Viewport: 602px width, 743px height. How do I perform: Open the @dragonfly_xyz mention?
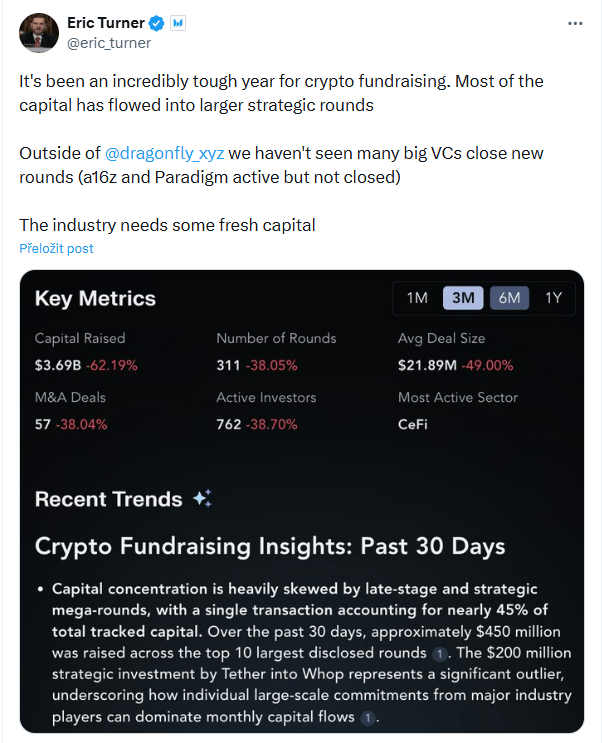(x=164, y=153)
